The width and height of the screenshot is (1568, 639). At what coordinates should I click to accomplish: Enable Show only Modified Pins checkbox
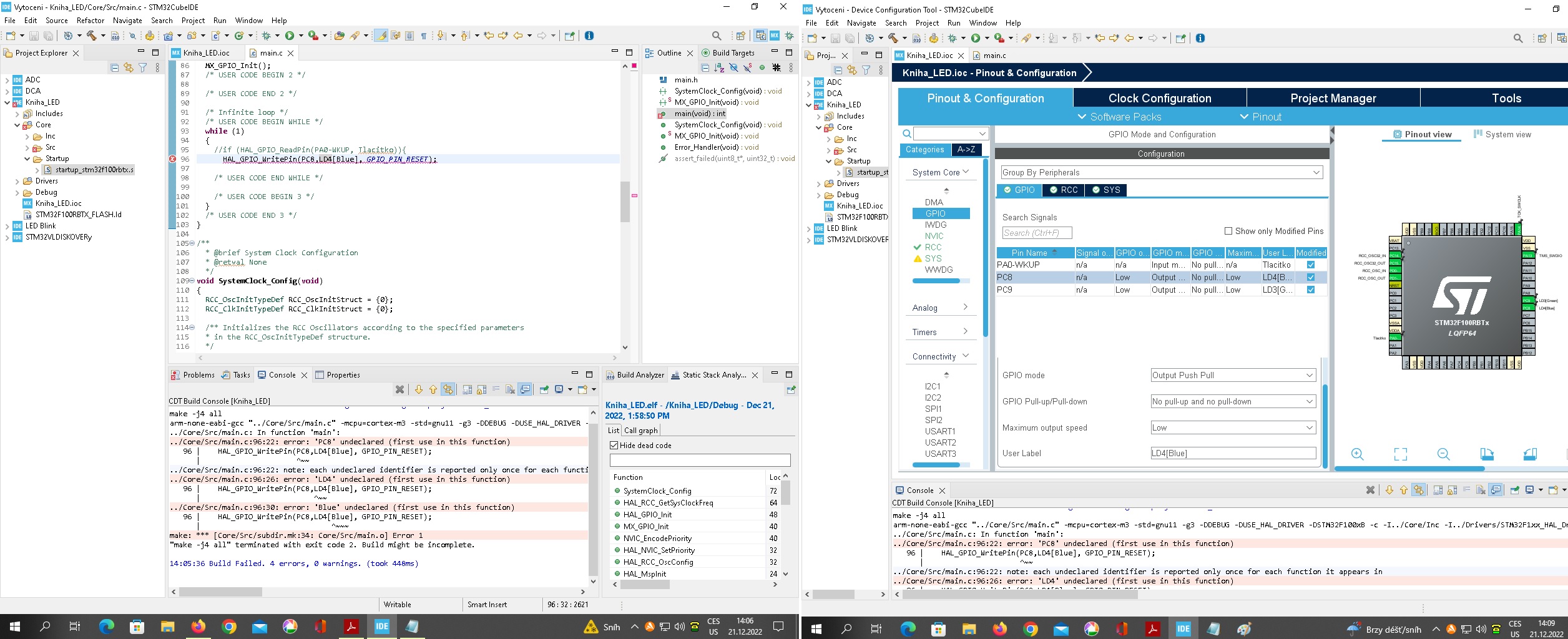[x=1228, y=231]
